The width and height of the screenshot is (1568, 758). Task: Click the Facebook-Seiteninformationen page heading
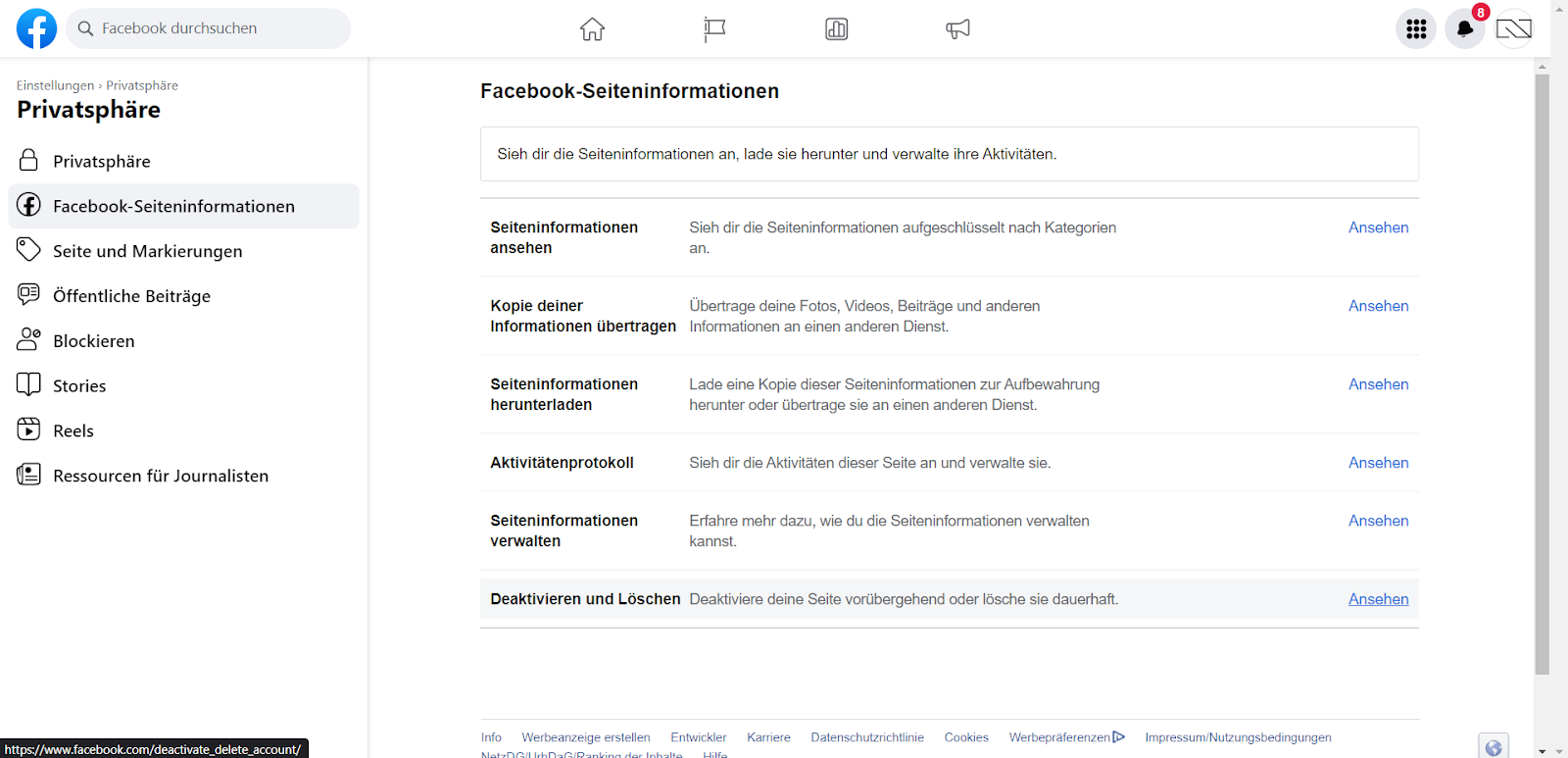coord(629,91)
